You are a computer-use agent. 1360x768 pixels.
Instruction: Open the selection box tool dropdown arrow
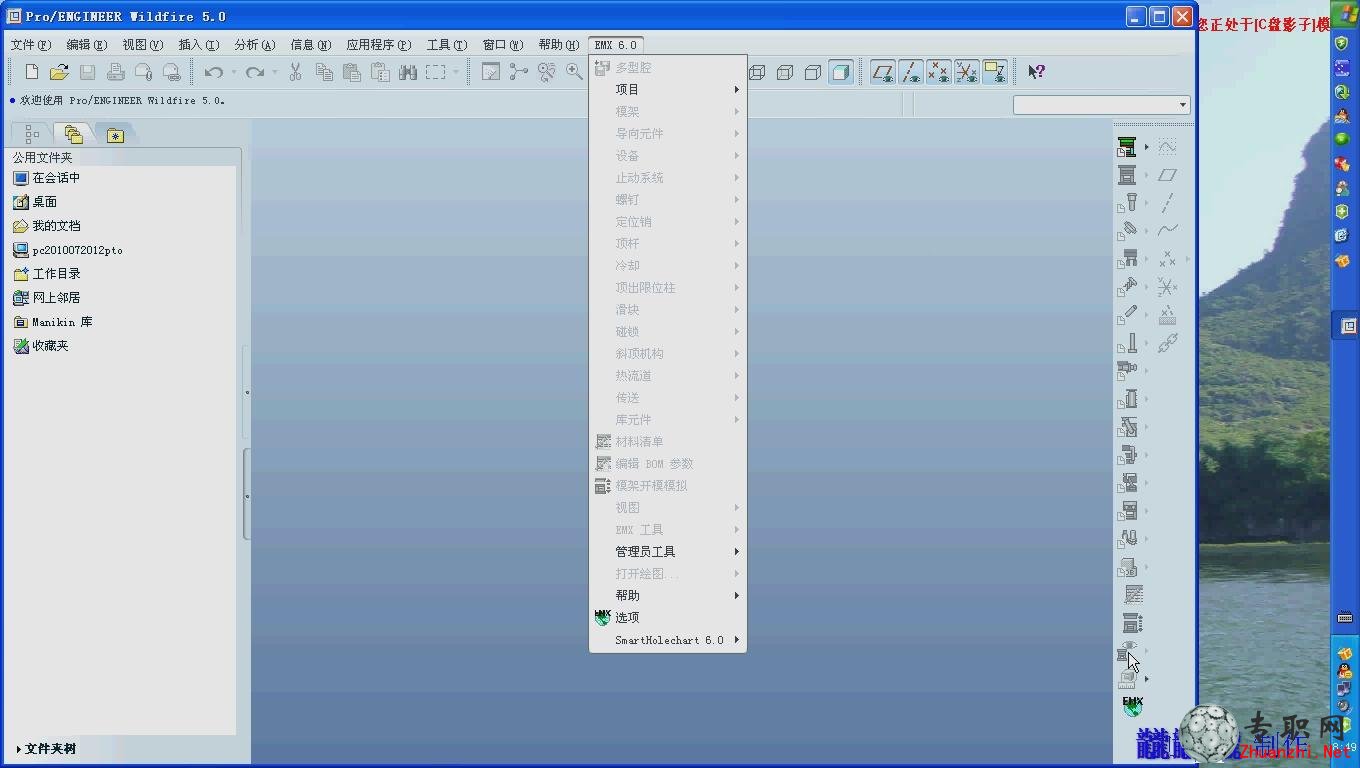(x=456, y=72)
